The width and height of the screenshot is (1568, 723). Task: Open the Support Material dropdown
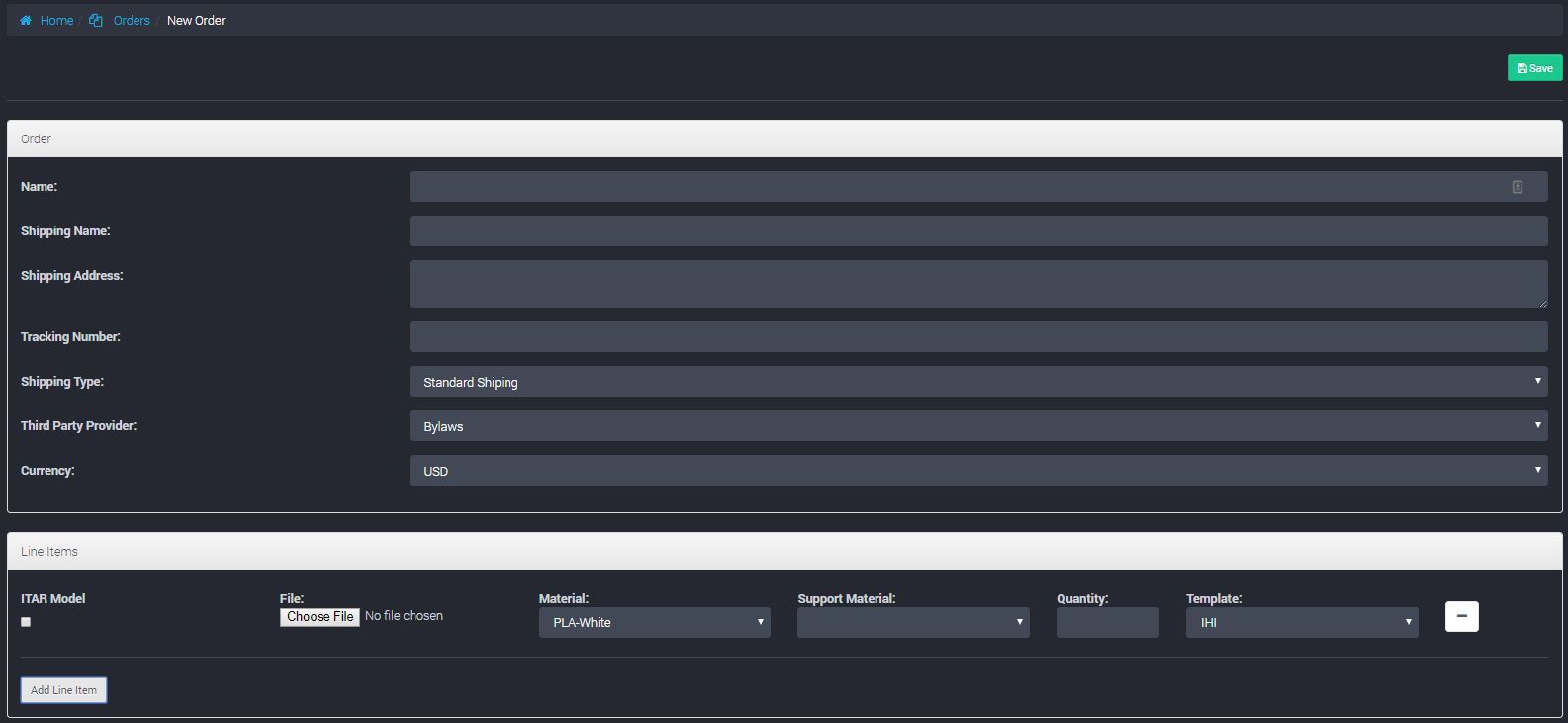(912, 623)
